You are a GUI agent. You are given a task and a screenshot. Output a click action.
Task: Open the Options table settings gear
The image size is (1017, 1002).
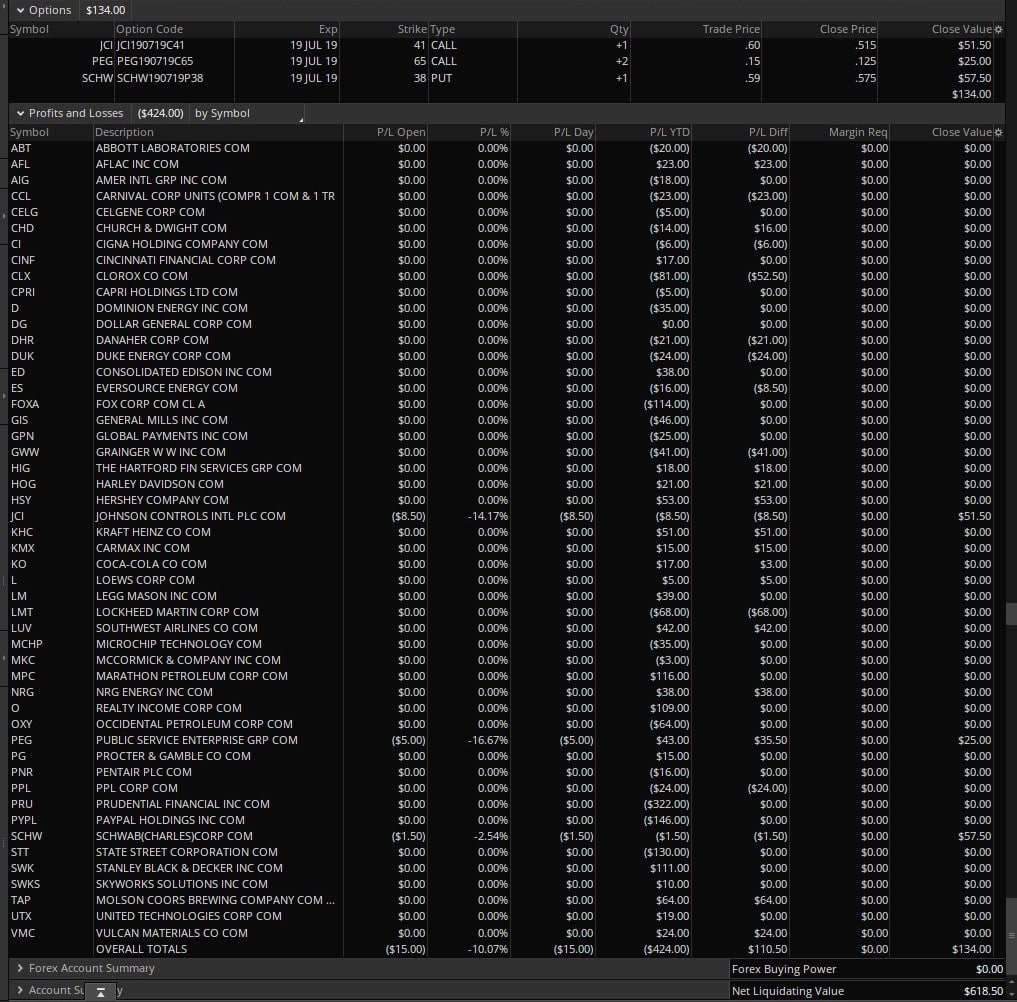coord(999,29)
